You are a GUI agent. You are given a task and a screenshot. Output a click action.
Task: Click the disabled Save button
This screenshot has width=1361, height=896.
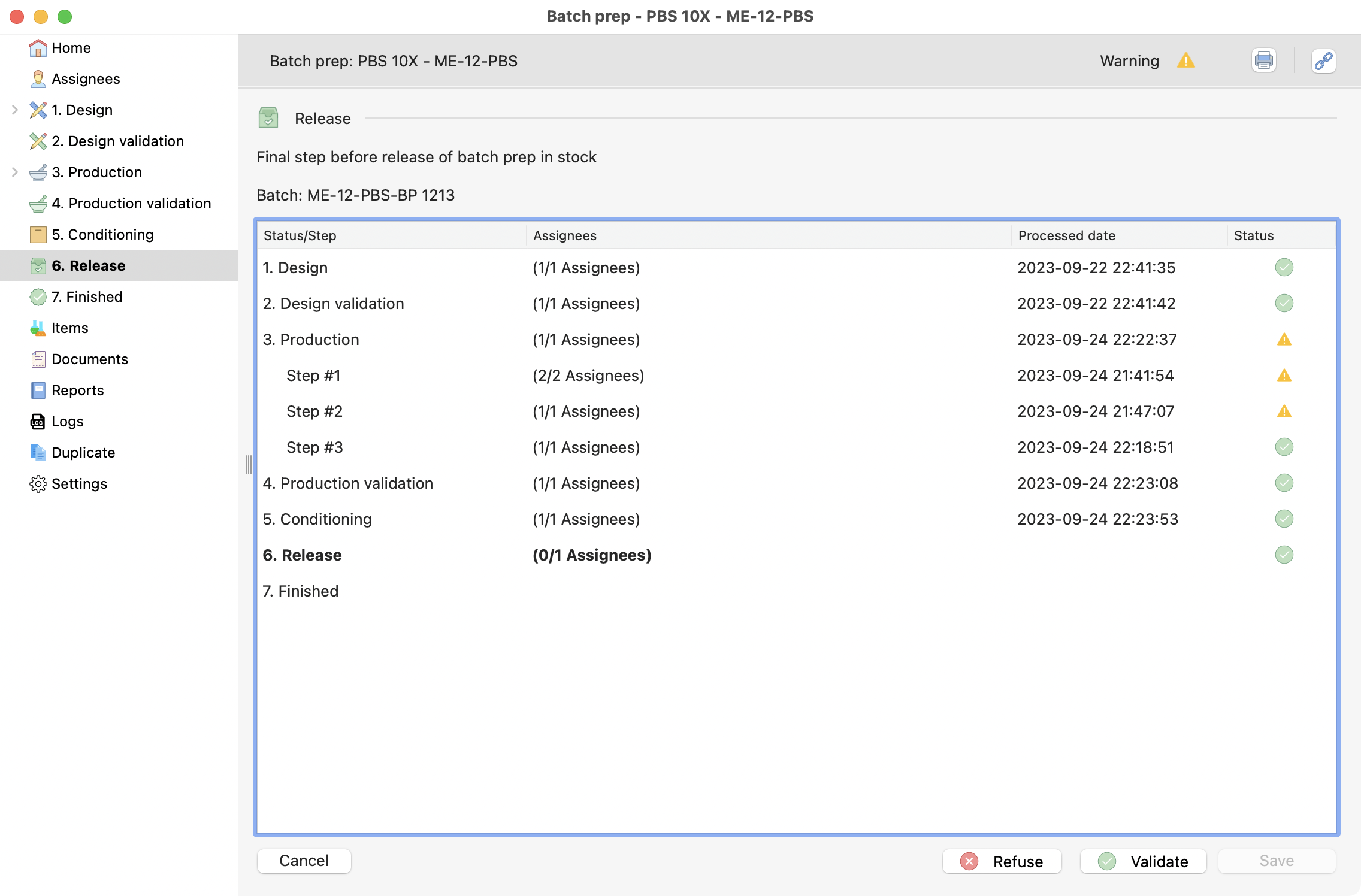pos(1277,861)
